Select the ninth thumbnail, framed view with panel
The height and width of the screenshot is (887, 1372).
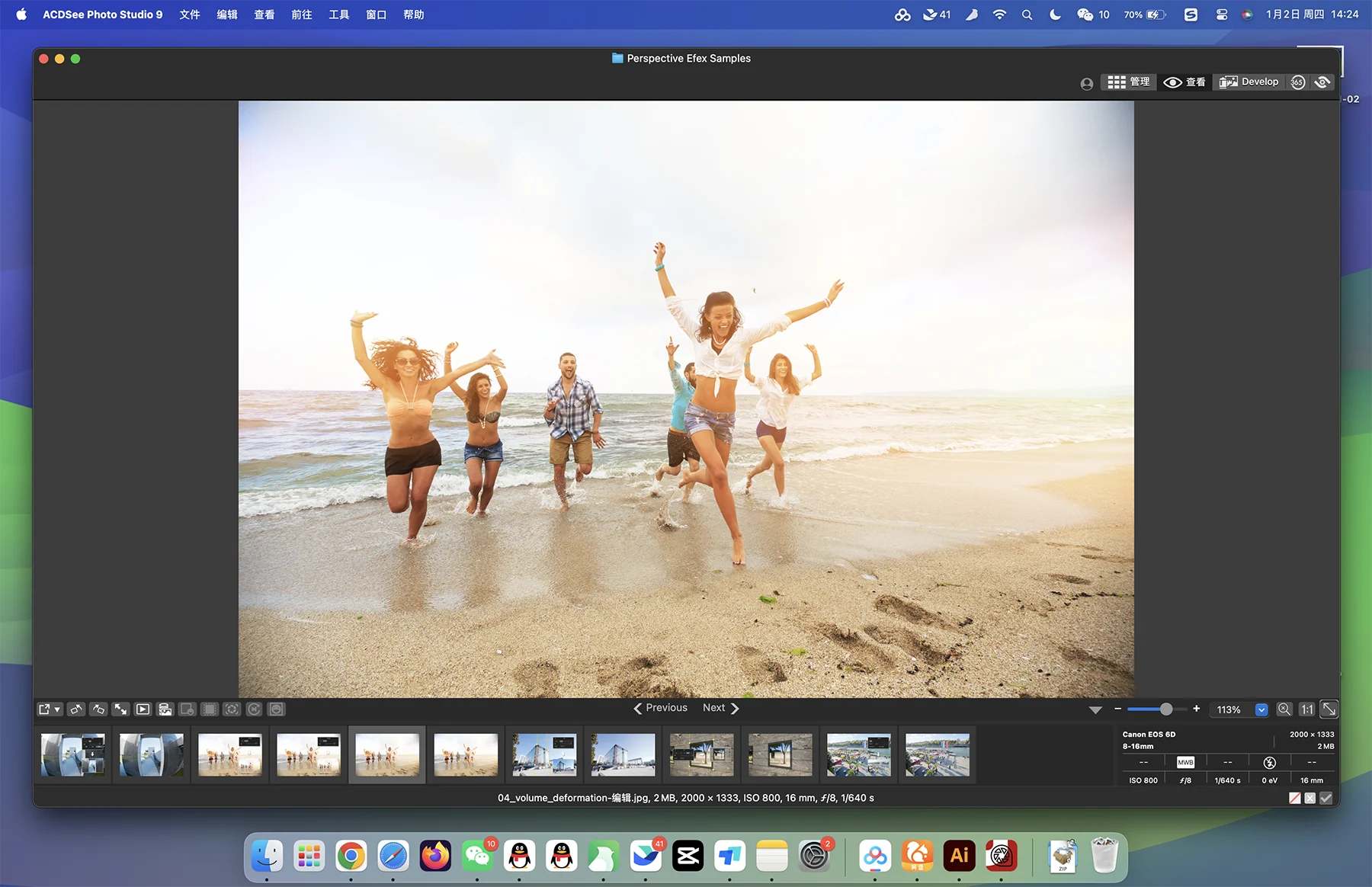tap(701, 755)
